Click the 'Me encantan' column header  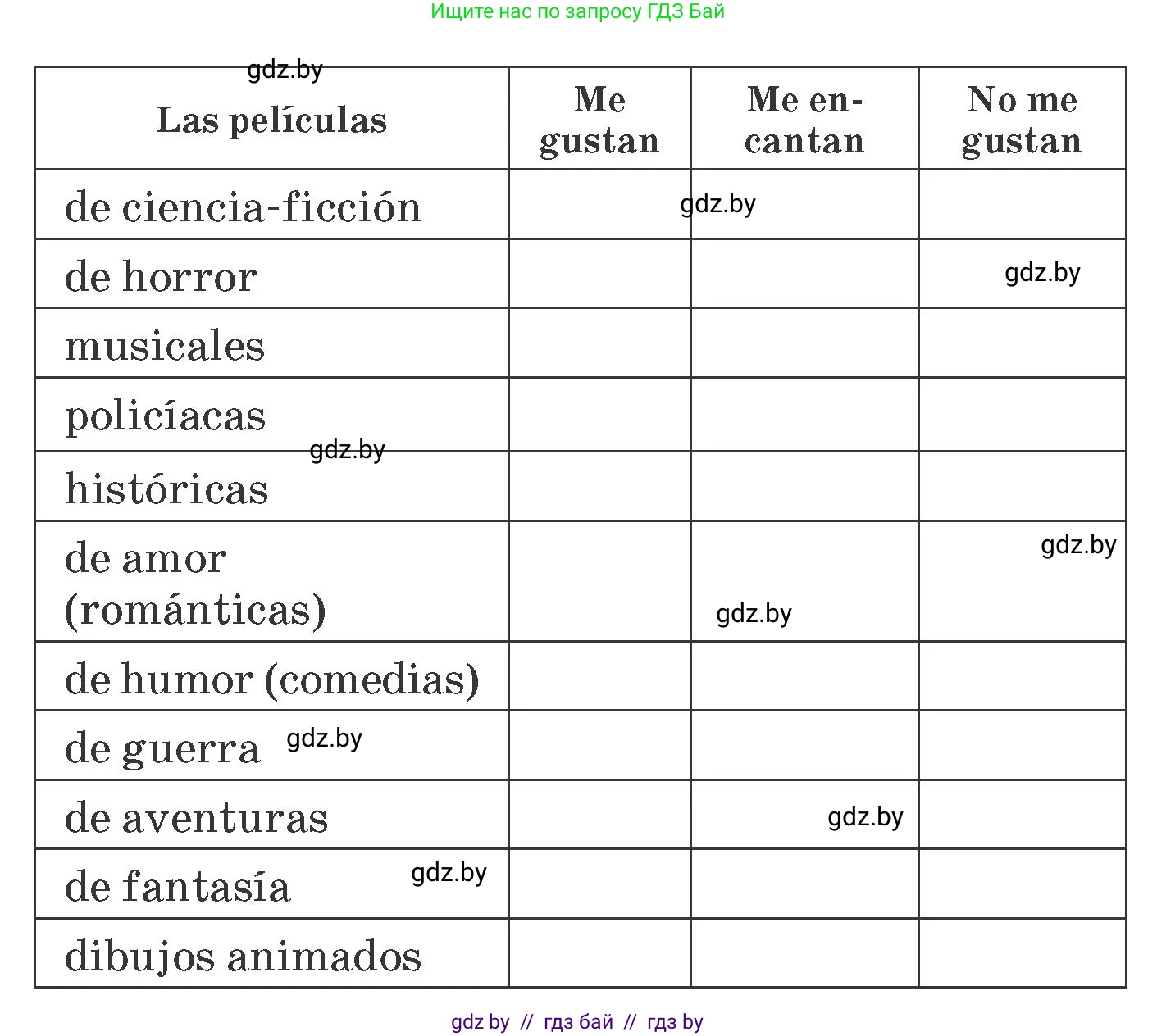pos(804,120)
